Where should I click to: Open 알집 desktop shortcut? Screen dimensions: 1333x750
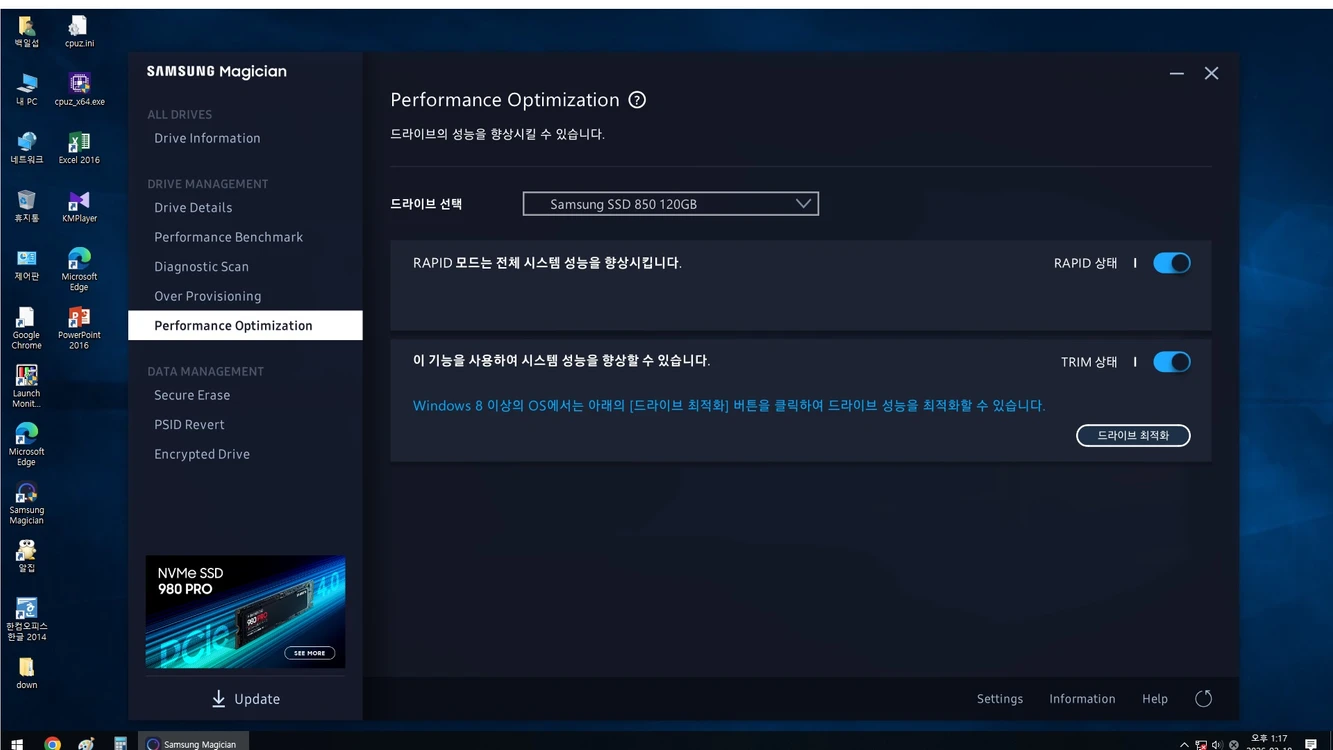(x=26, y=556)
